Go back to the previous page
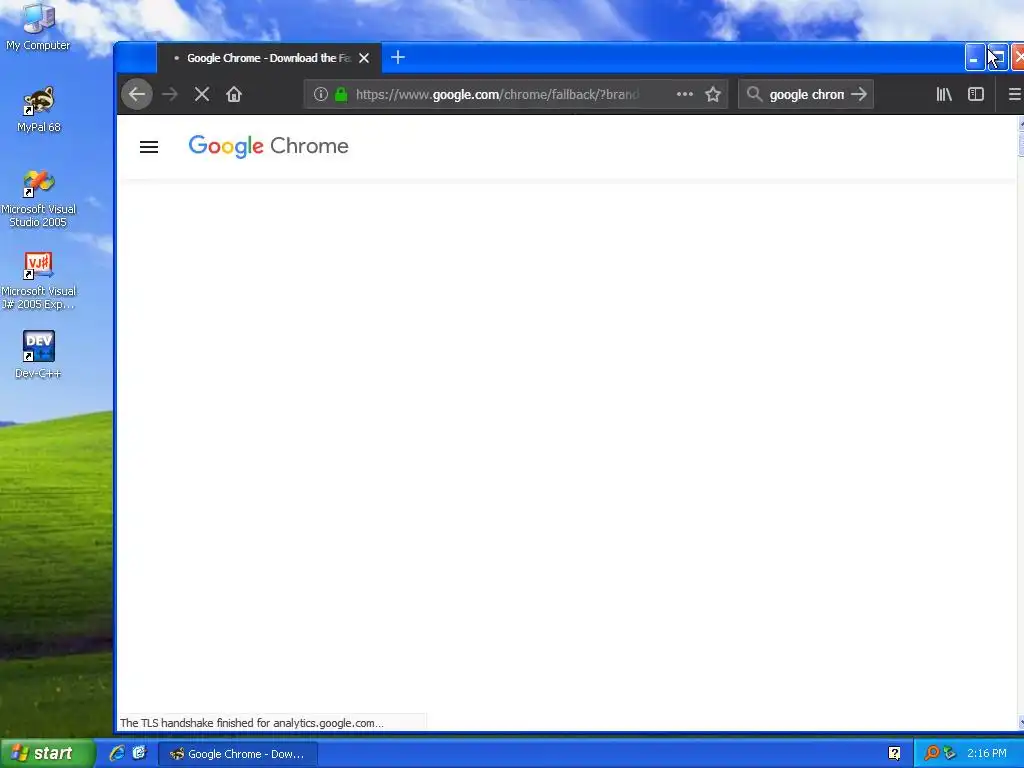1024x768 pixels. pyautogui.click(x=137, y=95)
